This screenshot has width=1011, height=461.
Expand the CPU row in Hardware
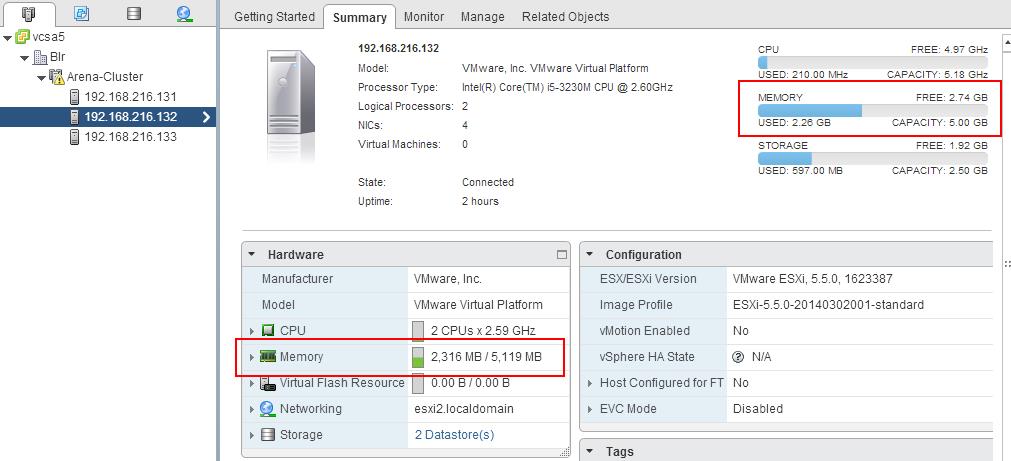pos(252,331)
